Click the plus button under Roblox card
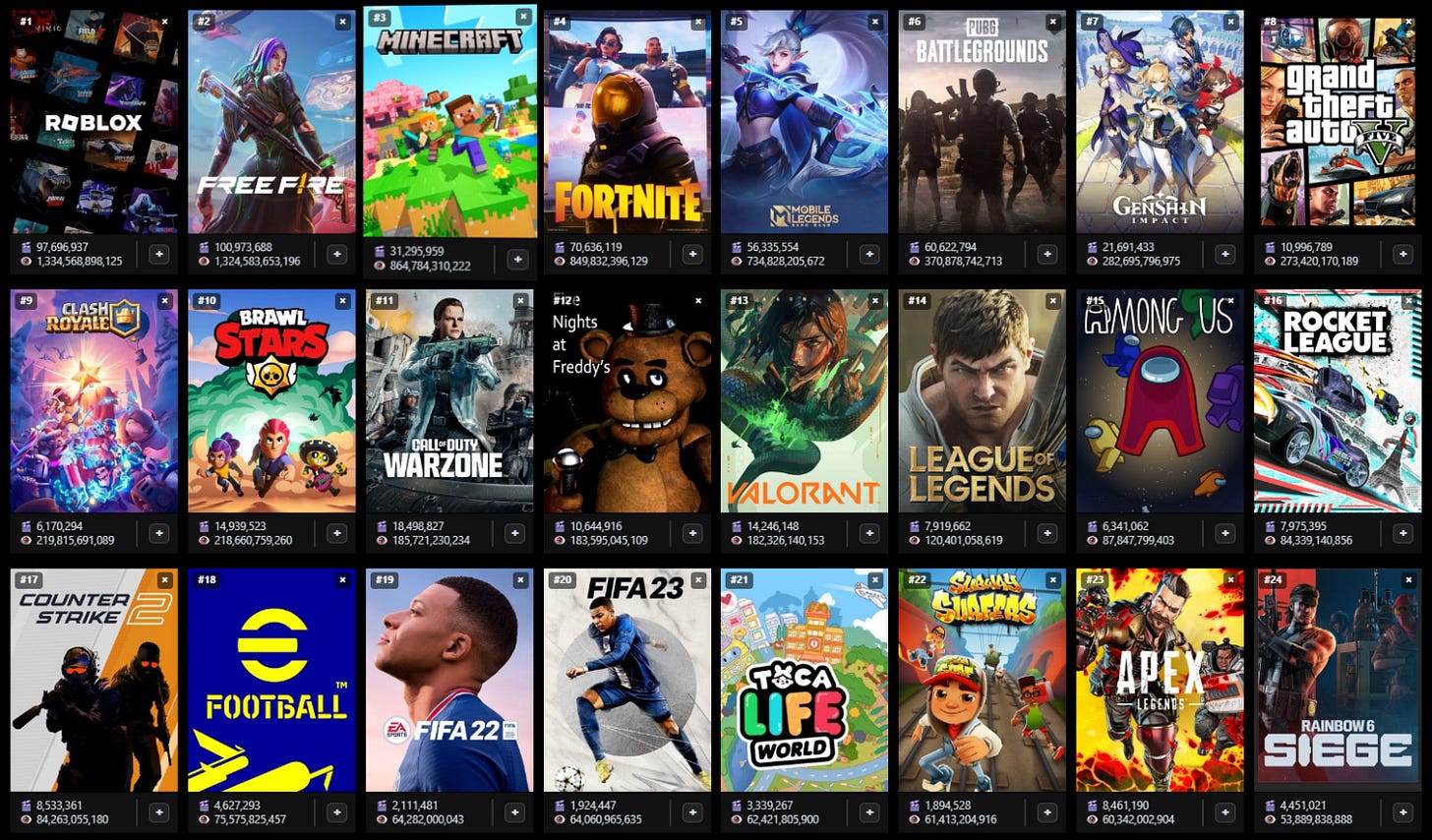This screenshot has width=1432, height=840. (158, 254)
